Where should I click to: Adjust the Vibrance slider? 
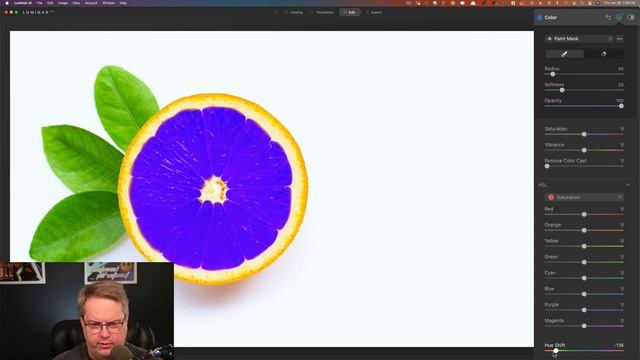584,150
